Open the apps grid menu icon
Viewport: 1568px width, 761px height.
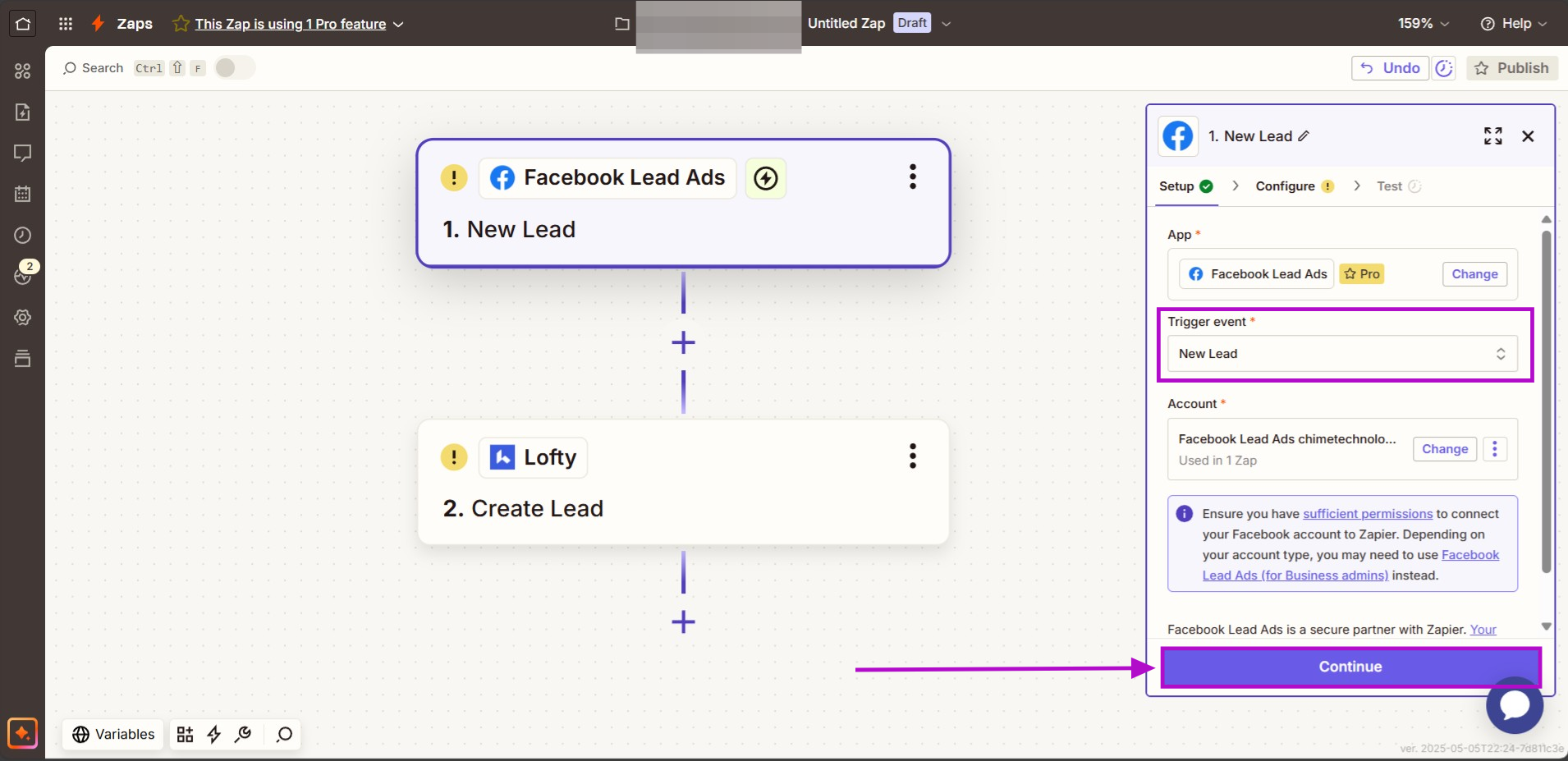(66, 24)
